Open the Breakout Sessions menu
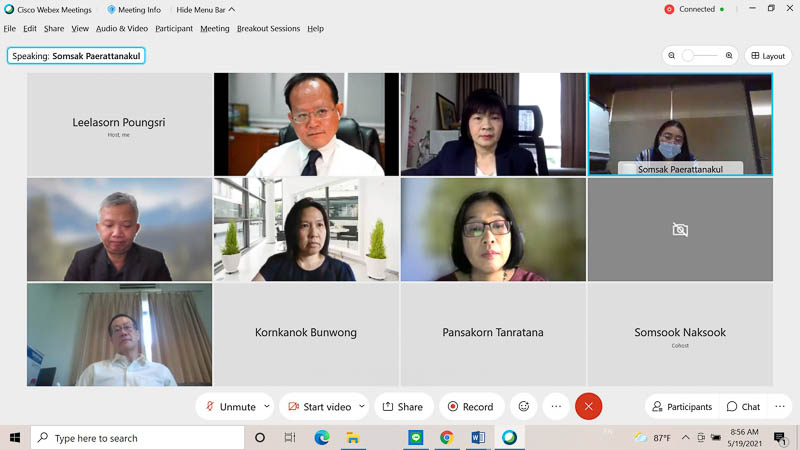 coord(268,29)
